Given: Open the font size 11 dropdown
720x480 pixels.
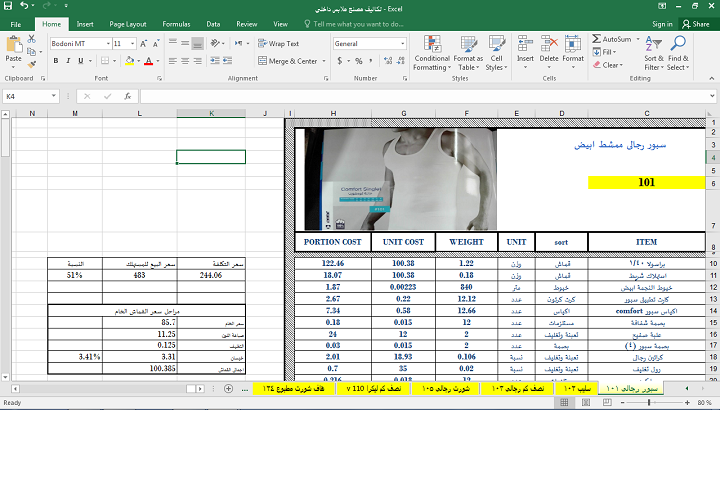Looking at the screenshot, I should [x=133, y=44].
